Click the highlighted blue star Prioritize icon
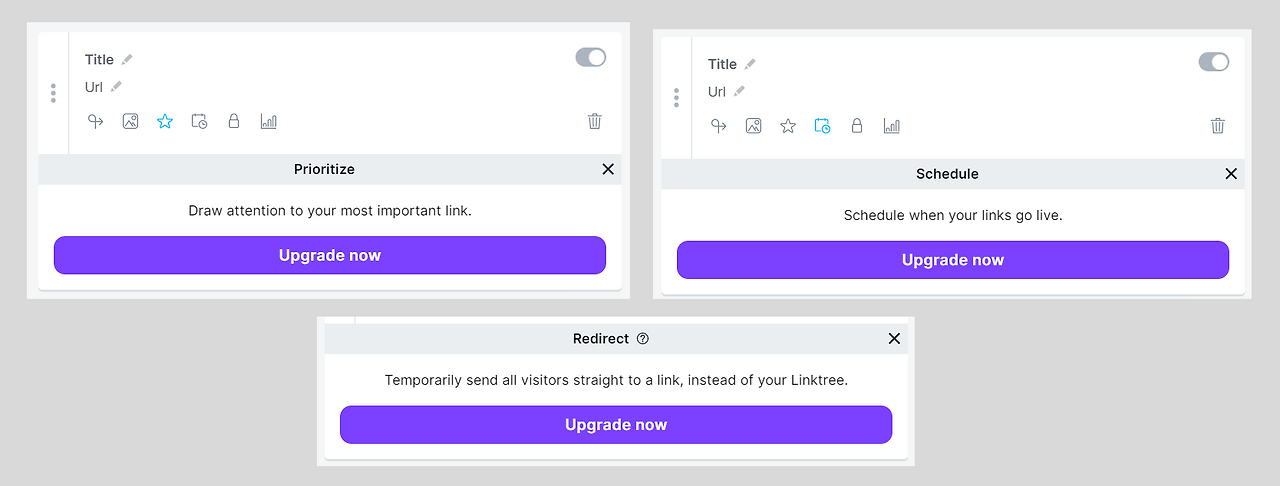The width and height of the screenshot is (1280, 486). [x=165, y=122]
